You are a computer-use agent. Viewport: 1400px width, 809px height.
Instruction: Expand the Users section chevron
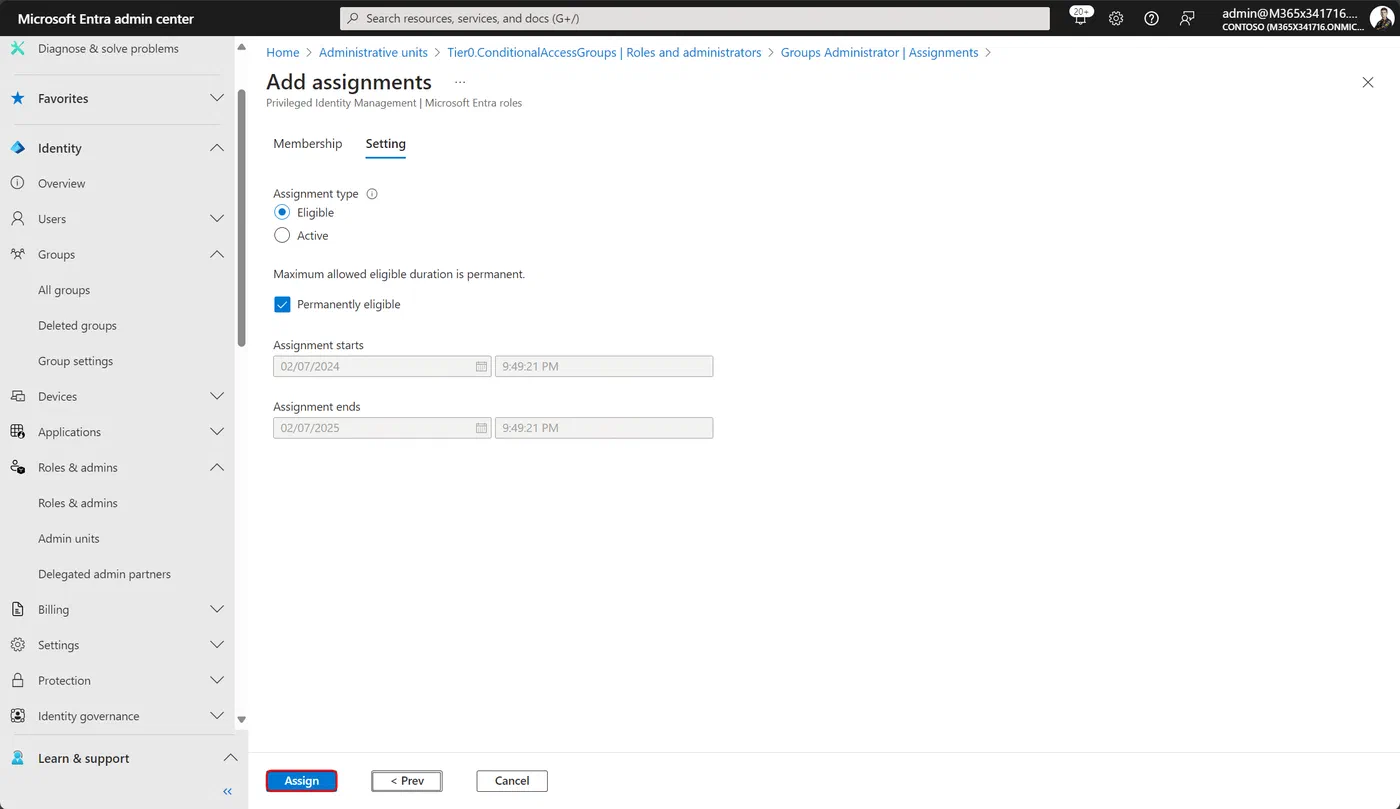click(217, 219)
